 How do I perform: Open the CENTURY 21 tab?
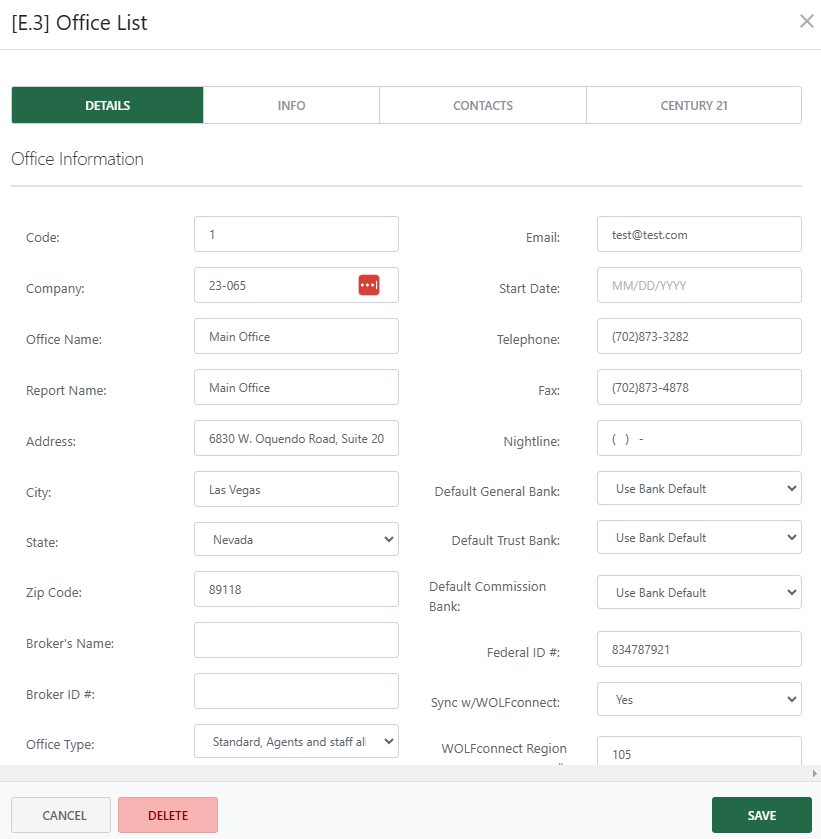694,105
